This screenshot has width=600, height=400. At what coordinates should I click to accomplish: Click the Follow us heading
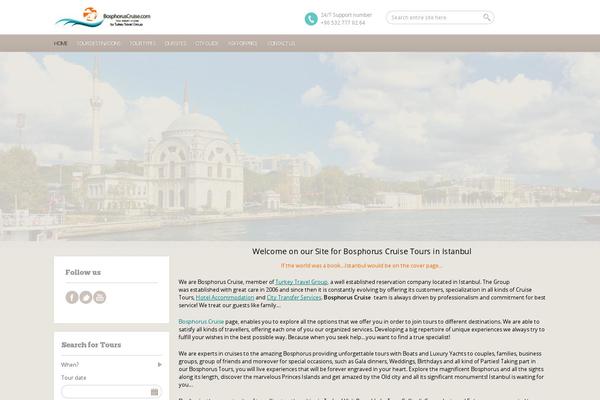[83, 272]
